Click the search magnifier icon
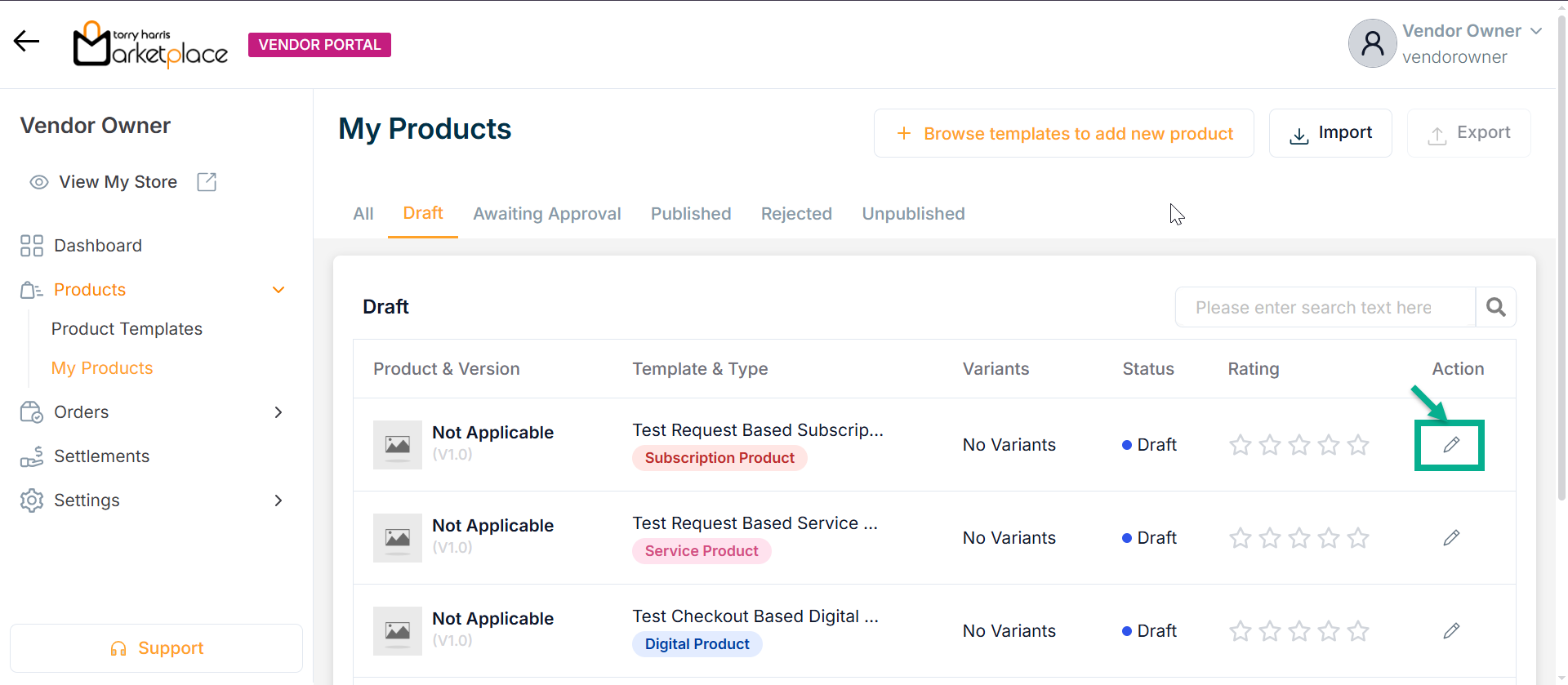The image size is (1568, 685). [1495, 307]
